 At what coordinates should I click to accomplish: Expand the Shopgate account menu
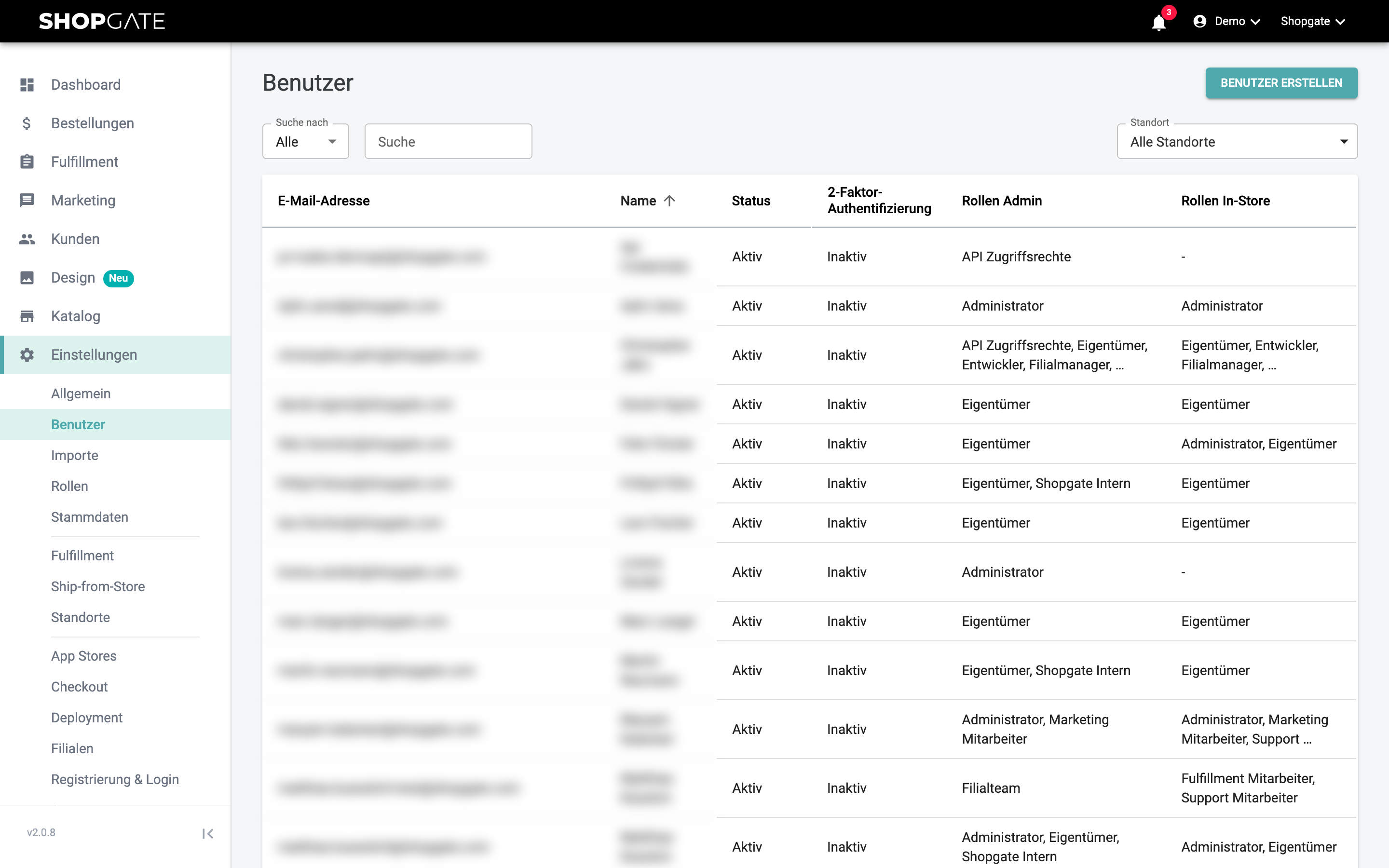click(1313, 21)
